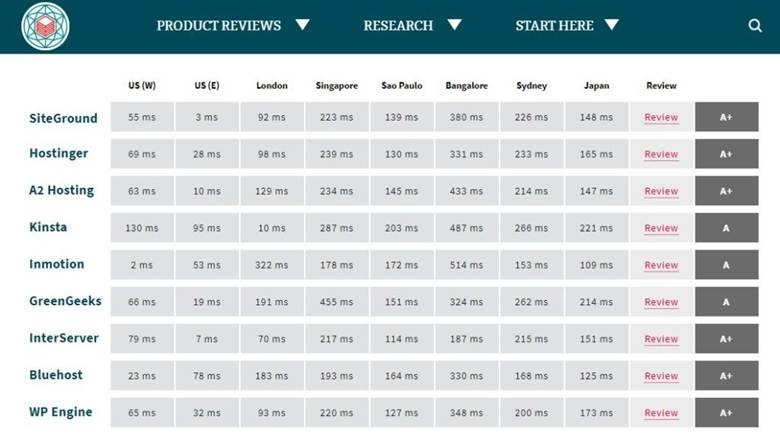Select the GreenGeeks row name
780x445 pixels.
65,301
